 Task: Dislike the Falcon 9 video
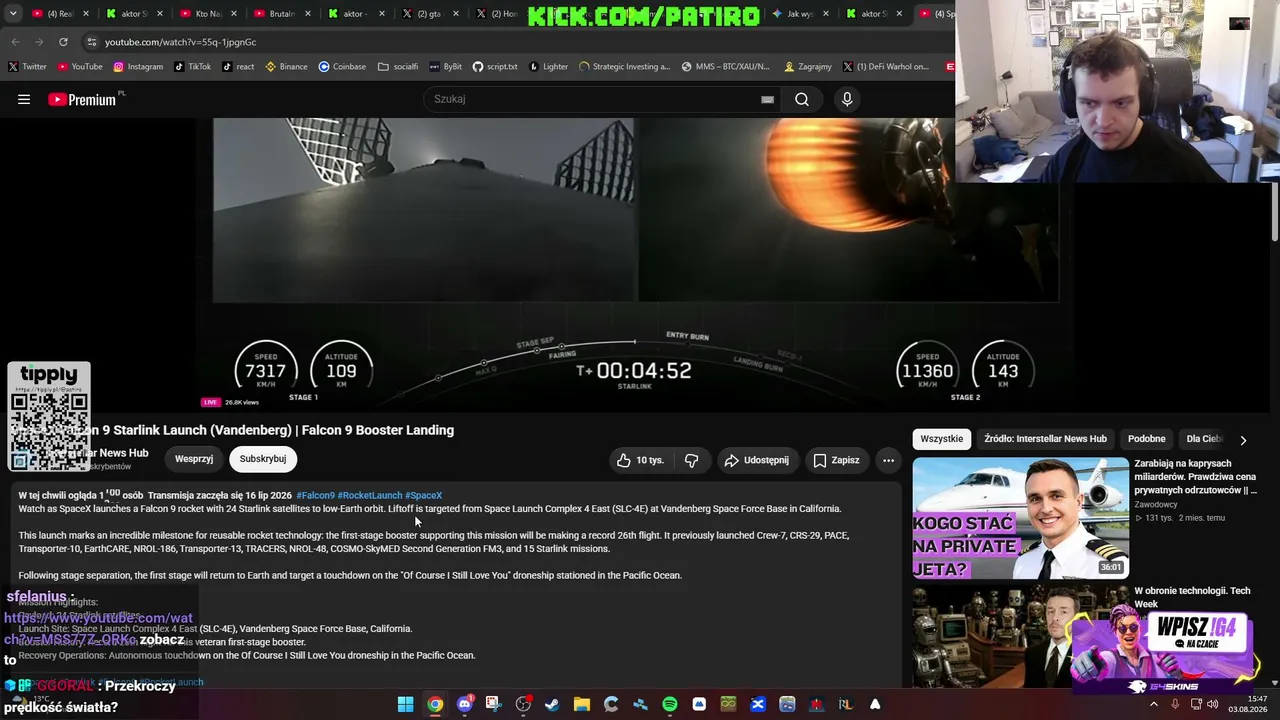(691, 460)
